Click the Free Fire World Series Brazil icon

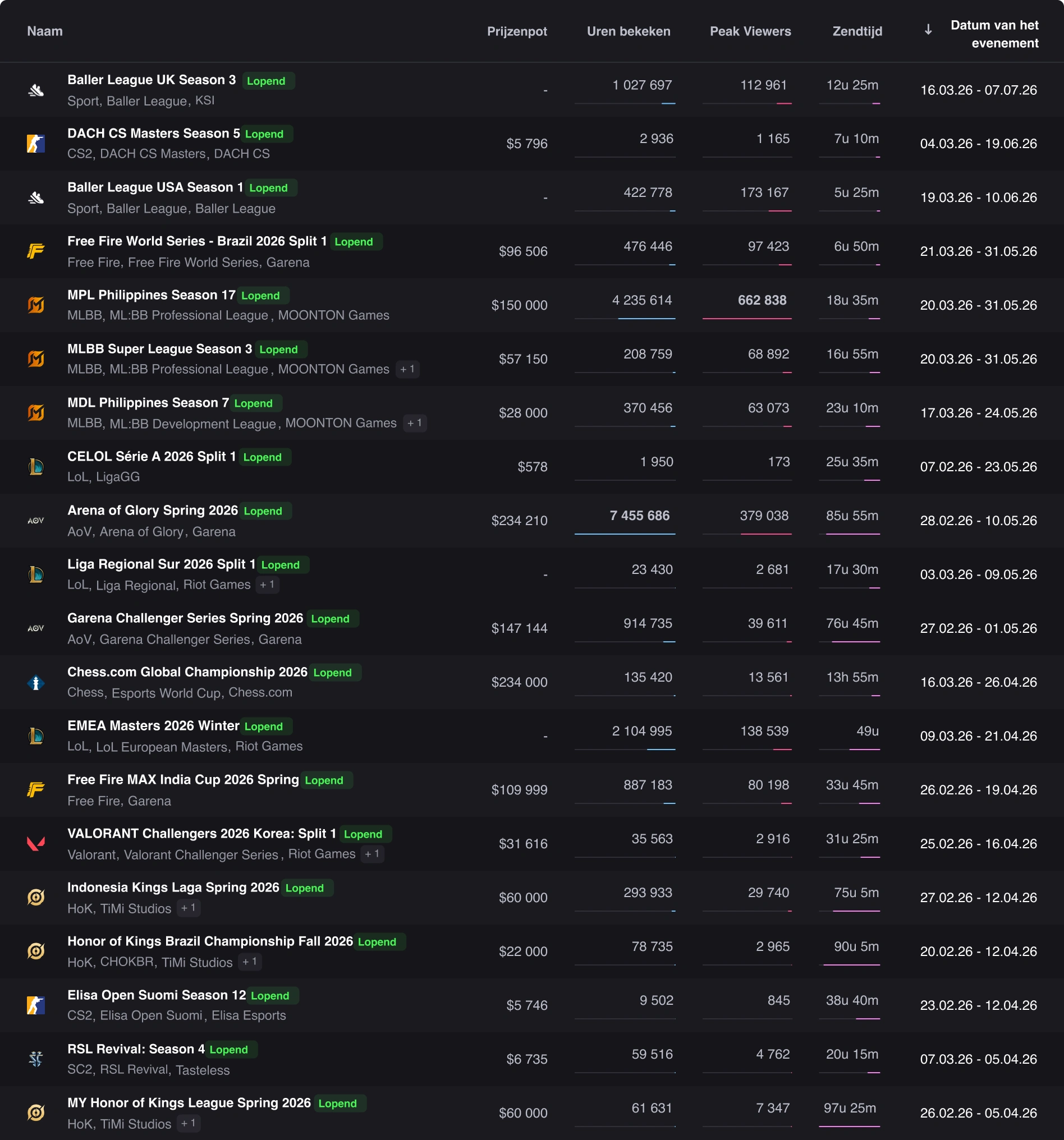[36, 251]
